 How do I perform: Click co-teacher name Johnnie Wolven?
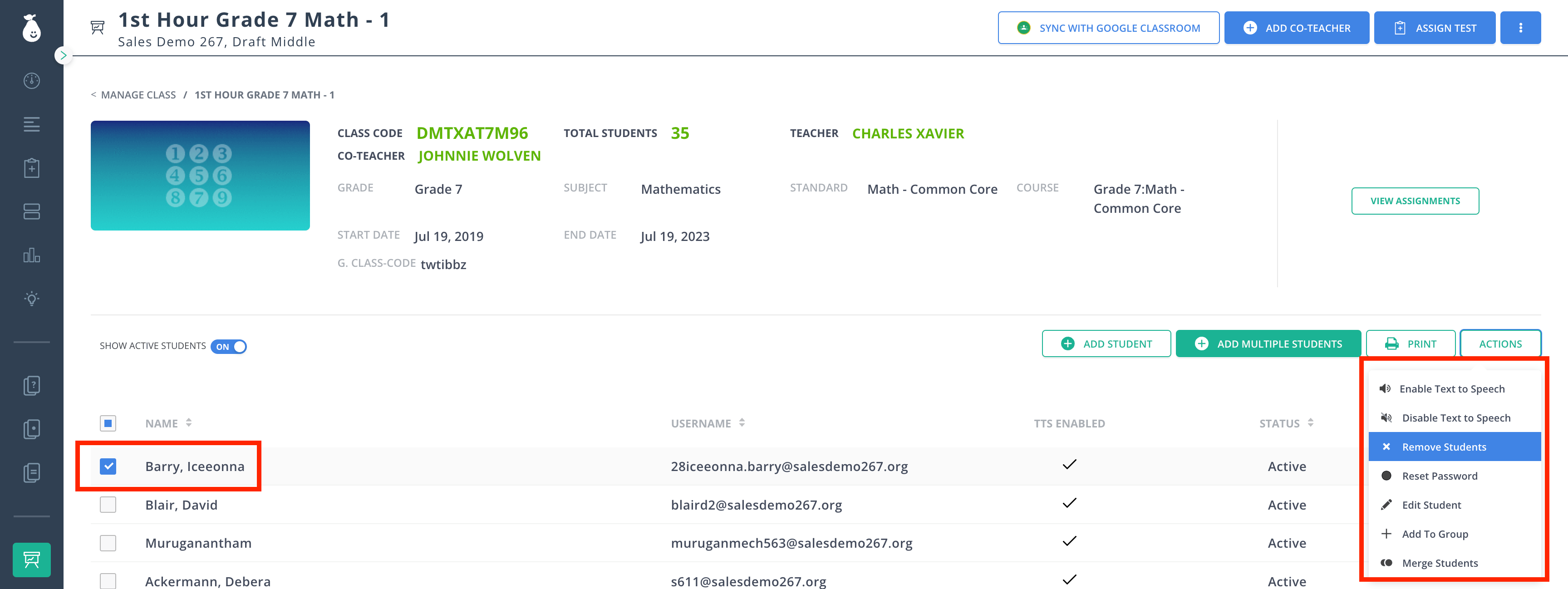pos(480,156)
